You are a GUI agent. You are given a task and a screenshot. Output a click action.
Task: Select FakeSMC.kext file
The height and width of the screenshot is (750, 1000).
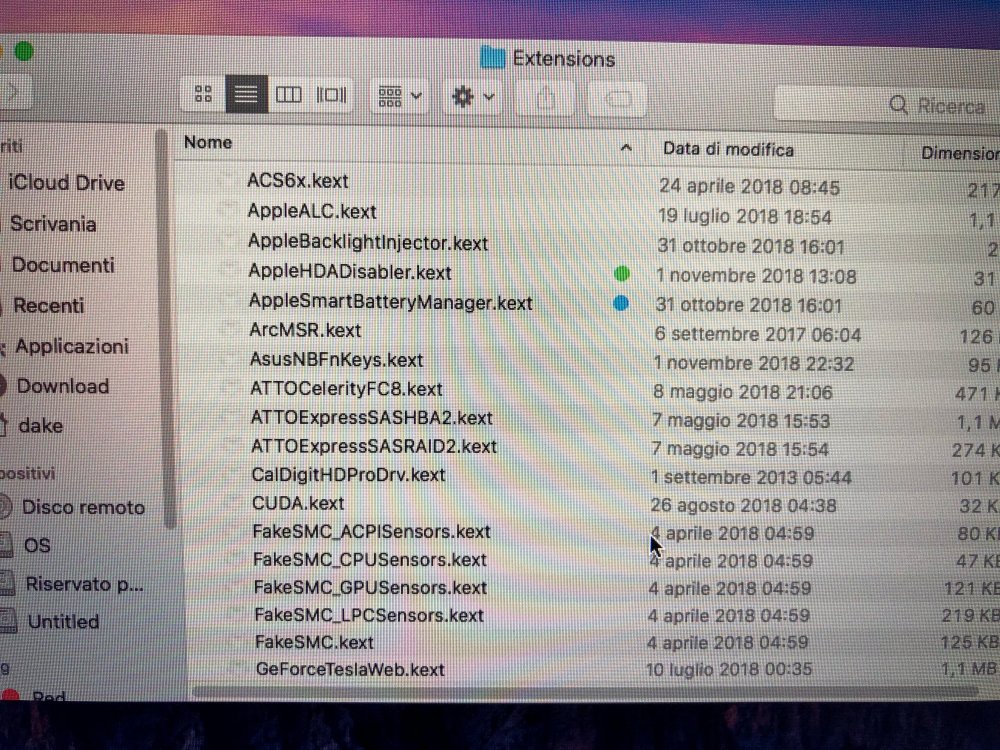314,642
